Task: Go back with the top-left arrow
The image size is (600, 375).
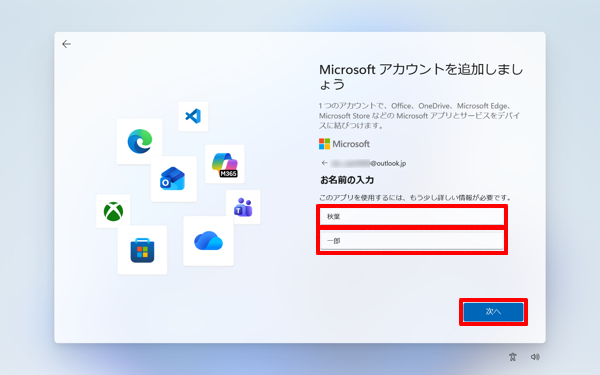Action: [67, 44]
